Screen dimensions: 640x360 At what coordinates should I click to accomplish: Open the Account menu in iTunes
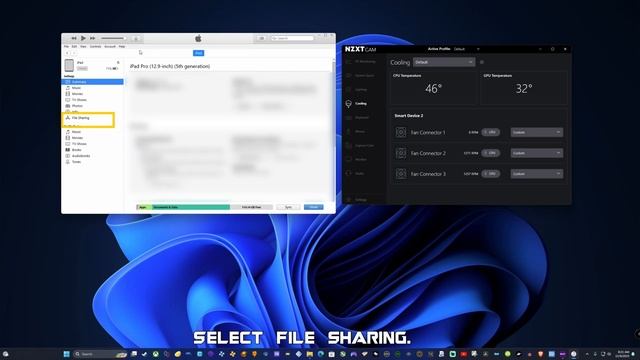[110, 47]
